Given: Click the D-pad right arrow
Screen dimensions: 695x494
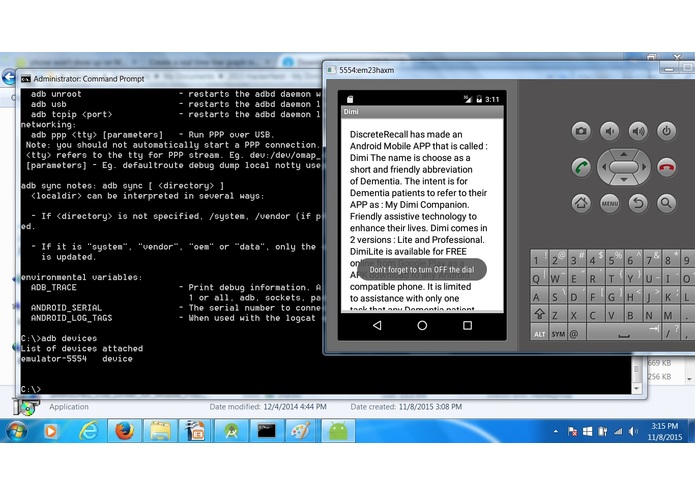Looking at the screenshot, I should pyautogui.click(x=644, y=167).
